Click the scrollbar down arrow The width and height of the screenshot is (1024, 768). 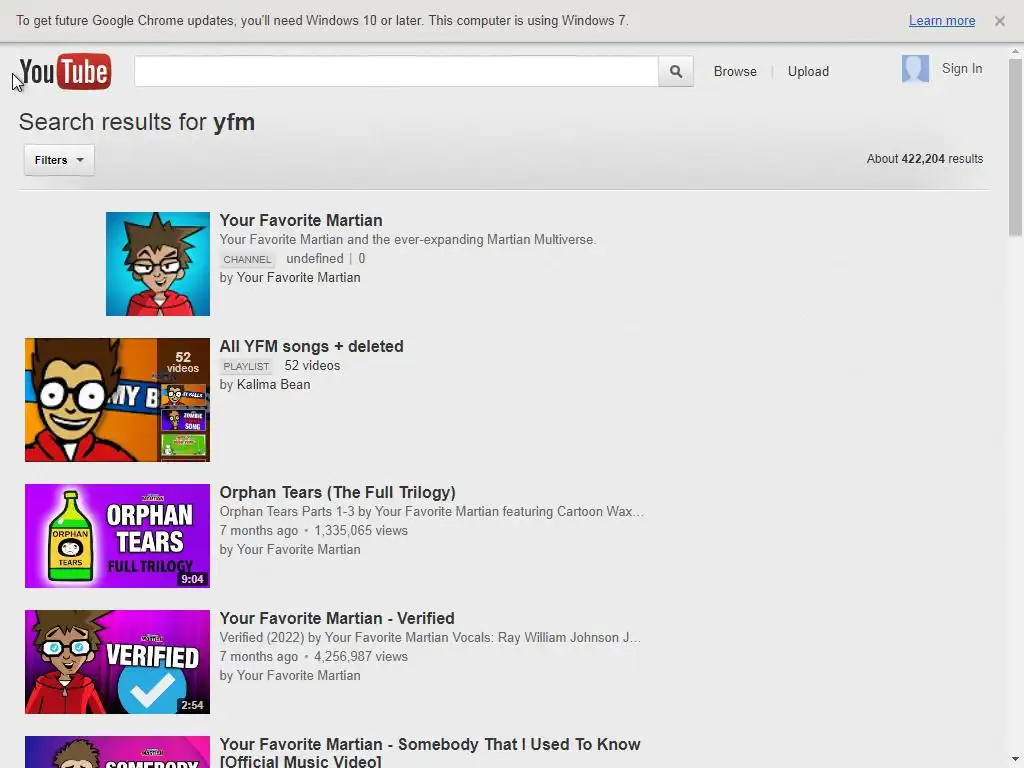click(1016, 761)
